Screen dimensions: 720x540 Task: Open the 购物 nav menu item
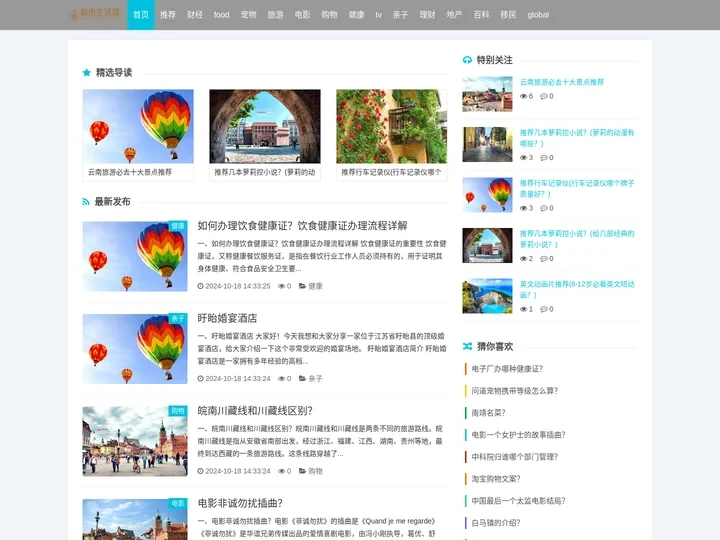[329, 15]
